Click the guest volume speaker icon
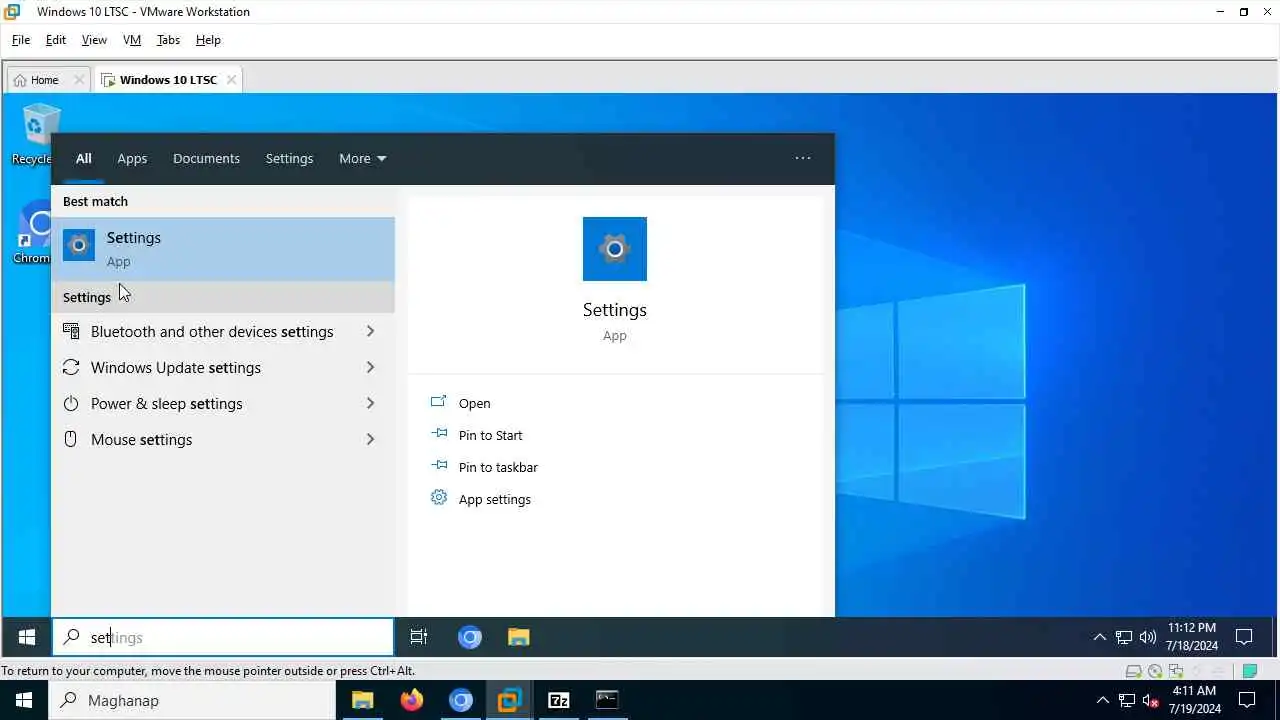Screen dimensions: 1280x720 click(1148, 637)
